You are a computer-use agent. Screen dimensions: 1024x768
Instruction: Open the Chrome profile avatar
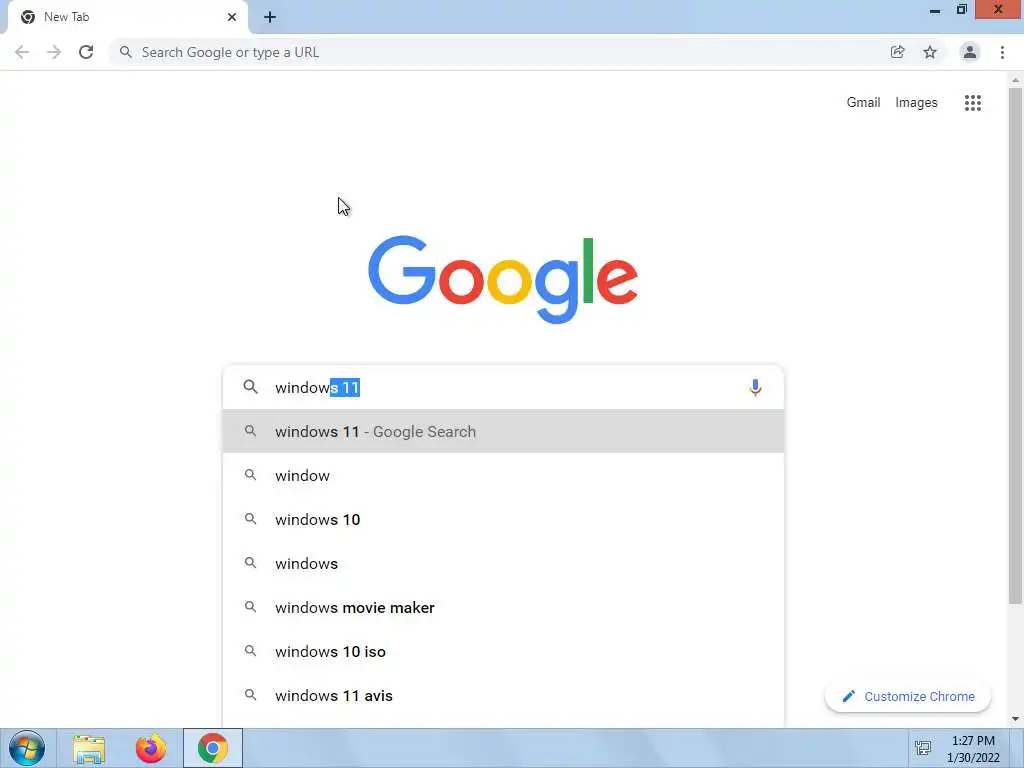[x=970, y=52]
